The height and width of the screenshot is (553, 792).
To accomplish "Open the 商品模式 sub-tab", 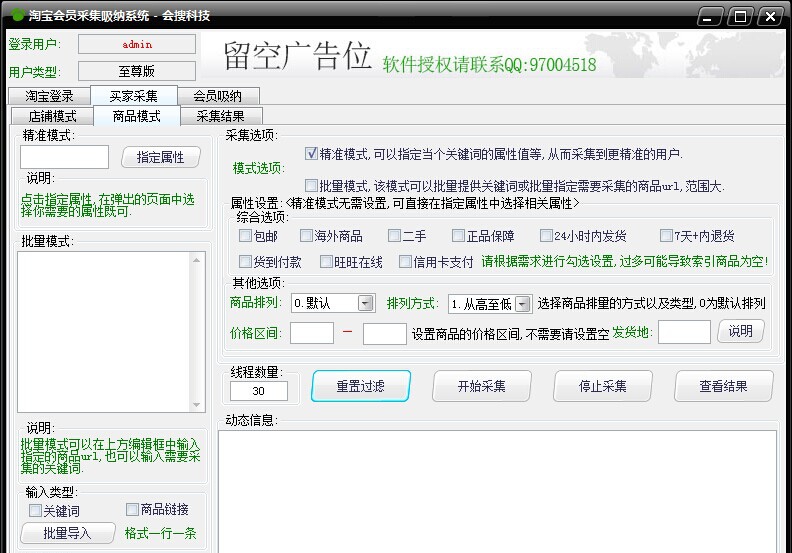I will point(136,116).
